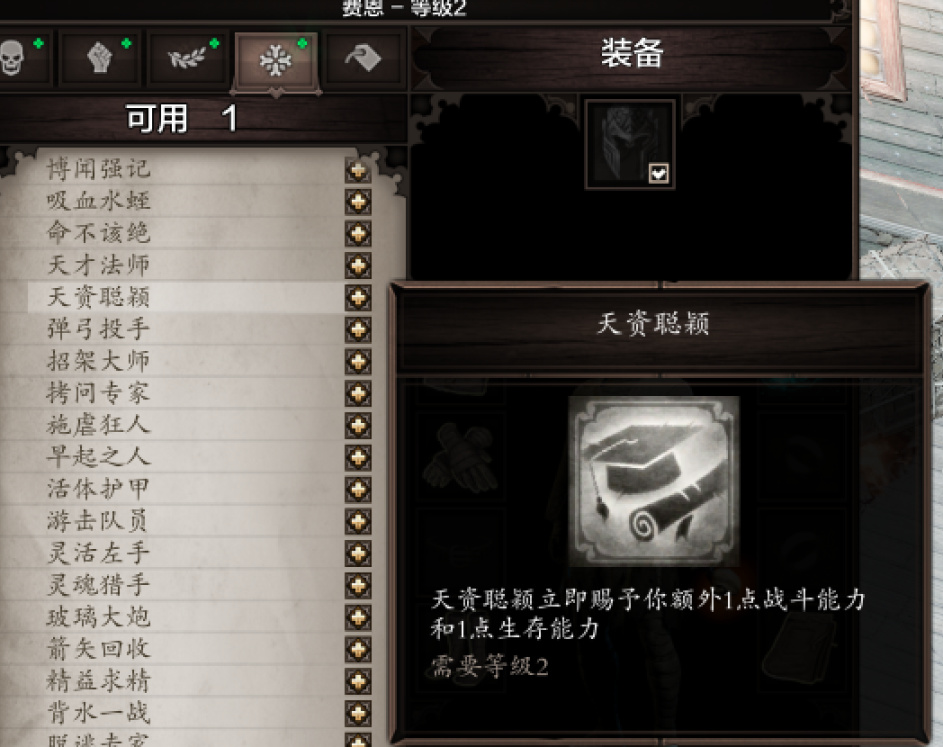
Task: Open the skull icon tab
Action: [18, 58]
